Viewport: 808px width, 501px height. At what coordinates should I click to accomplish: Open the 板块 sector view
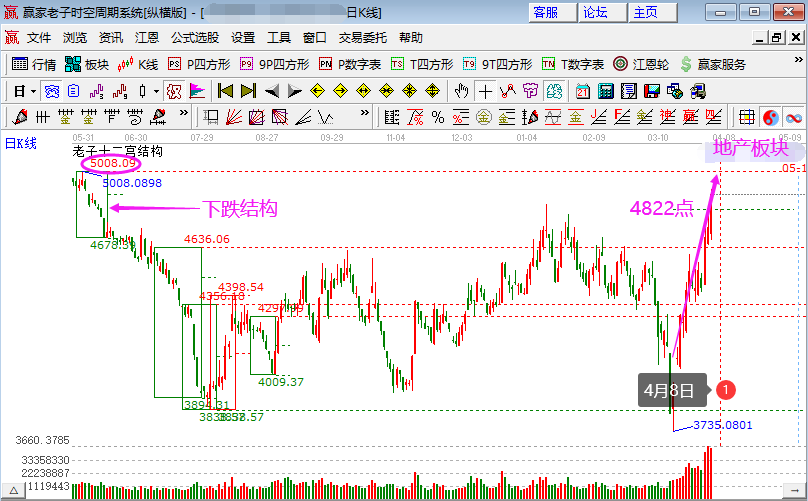click(x=87, y=64)
